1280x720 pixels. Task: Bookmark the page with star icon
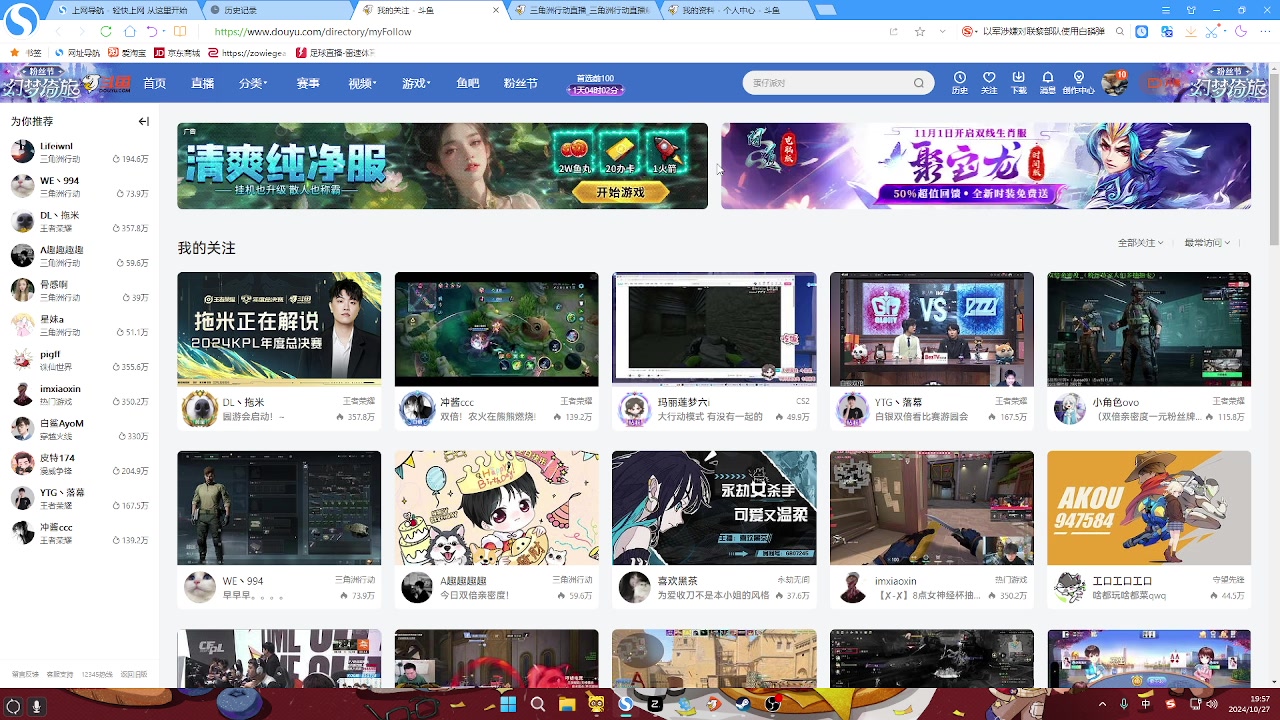920,31
